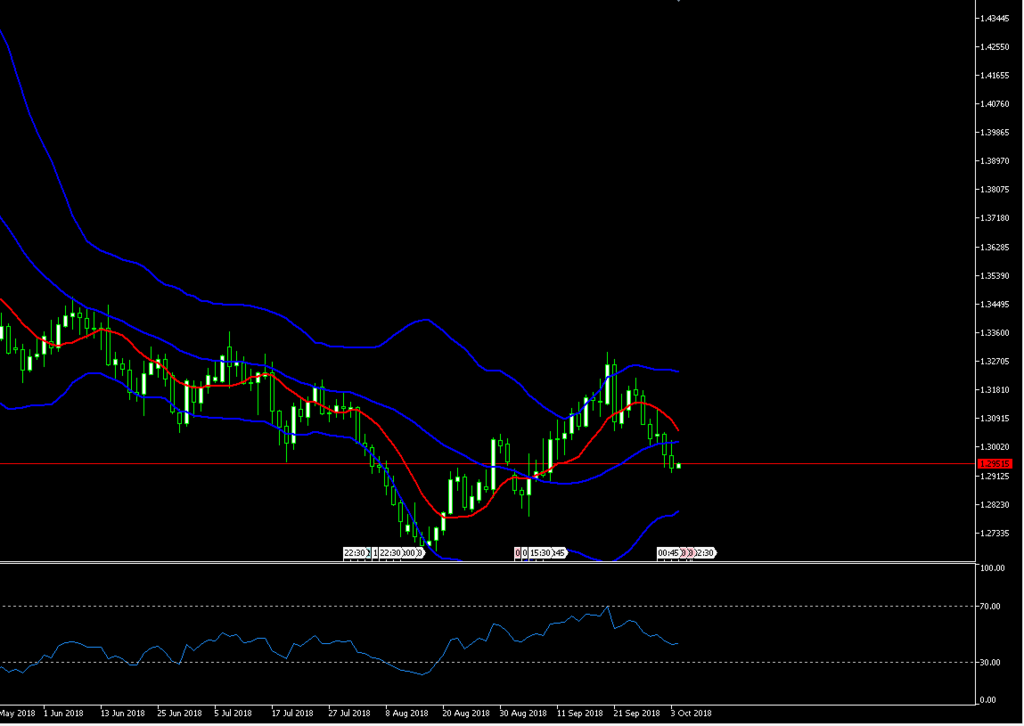Click the second 22:30 event marker
This screenshot has width=1024, height=726.
(391, 553)
